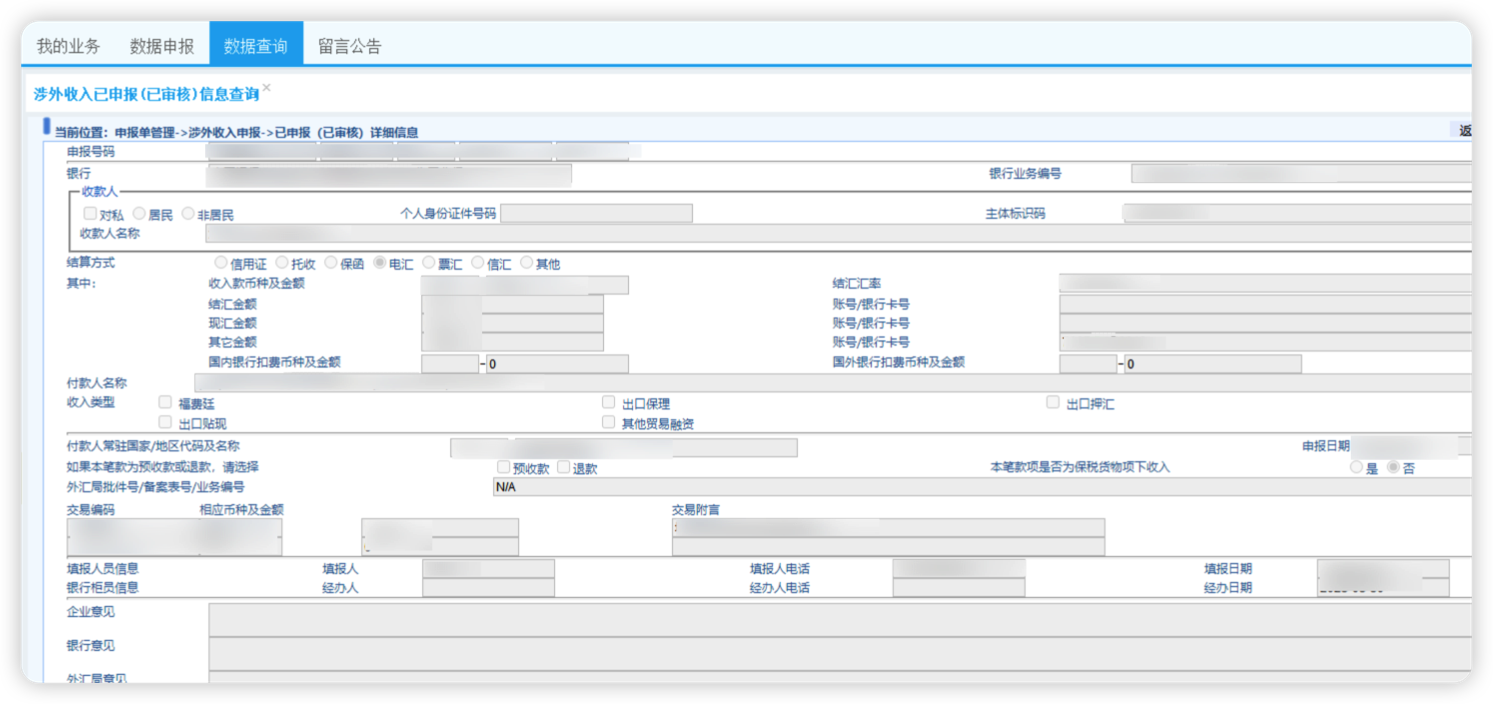
Task: Check the 出口押汇 checkbox
Action: pyautogui.click(x=1053, y=402)
